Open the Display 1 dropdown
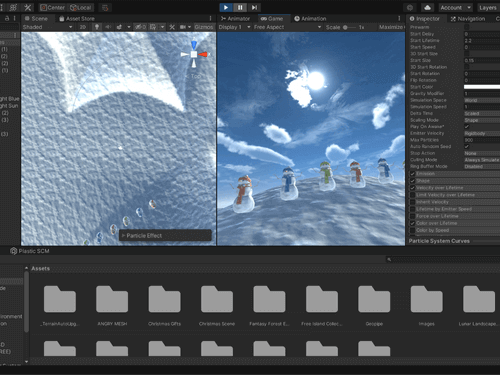The width and height of the screenshot is (500, 375). (234, 27)
